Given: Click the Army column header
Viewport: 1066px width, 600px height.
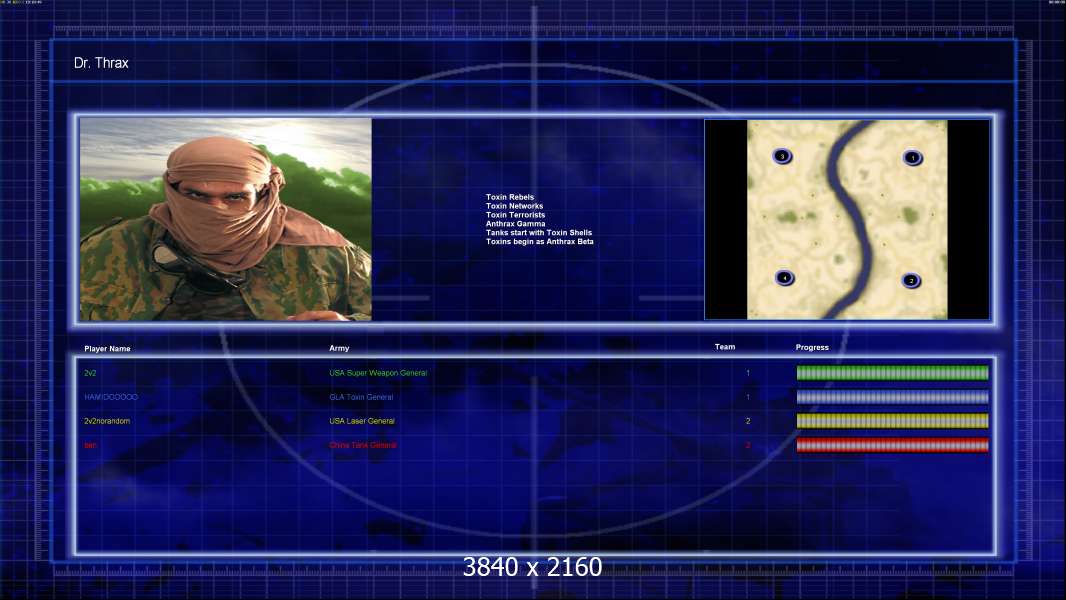Looking at the screenshot, I should coord(339,348).
